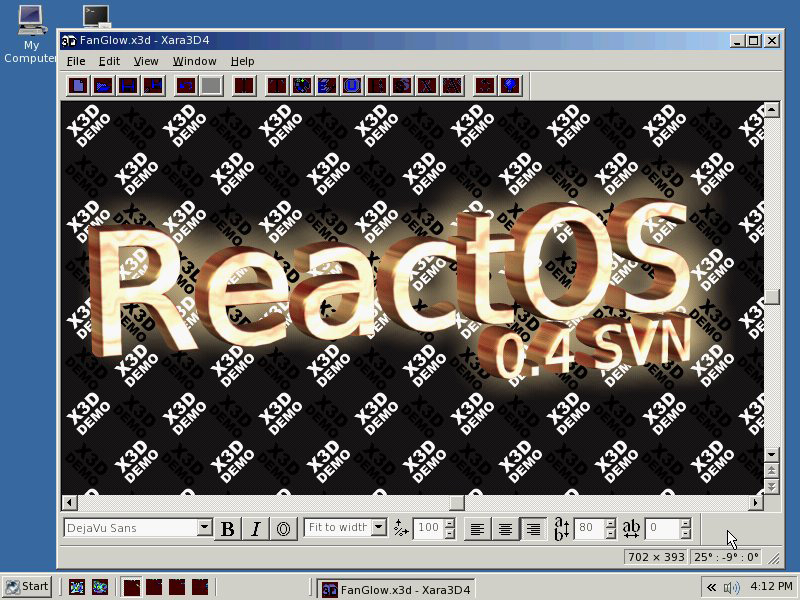
Task: Open the DejaVu Sans font dropdown arrow
Action: [x=205, y=527]
